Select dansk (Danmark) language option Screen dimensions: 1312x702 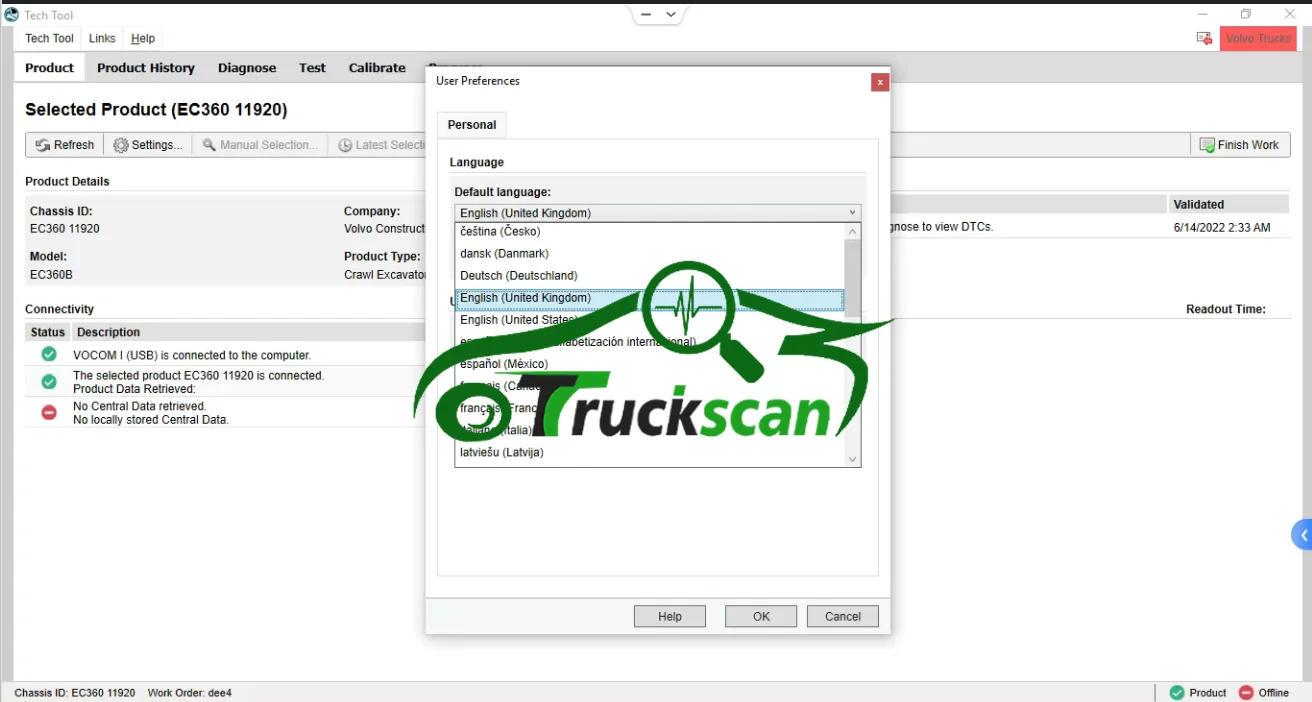(649, 254)
